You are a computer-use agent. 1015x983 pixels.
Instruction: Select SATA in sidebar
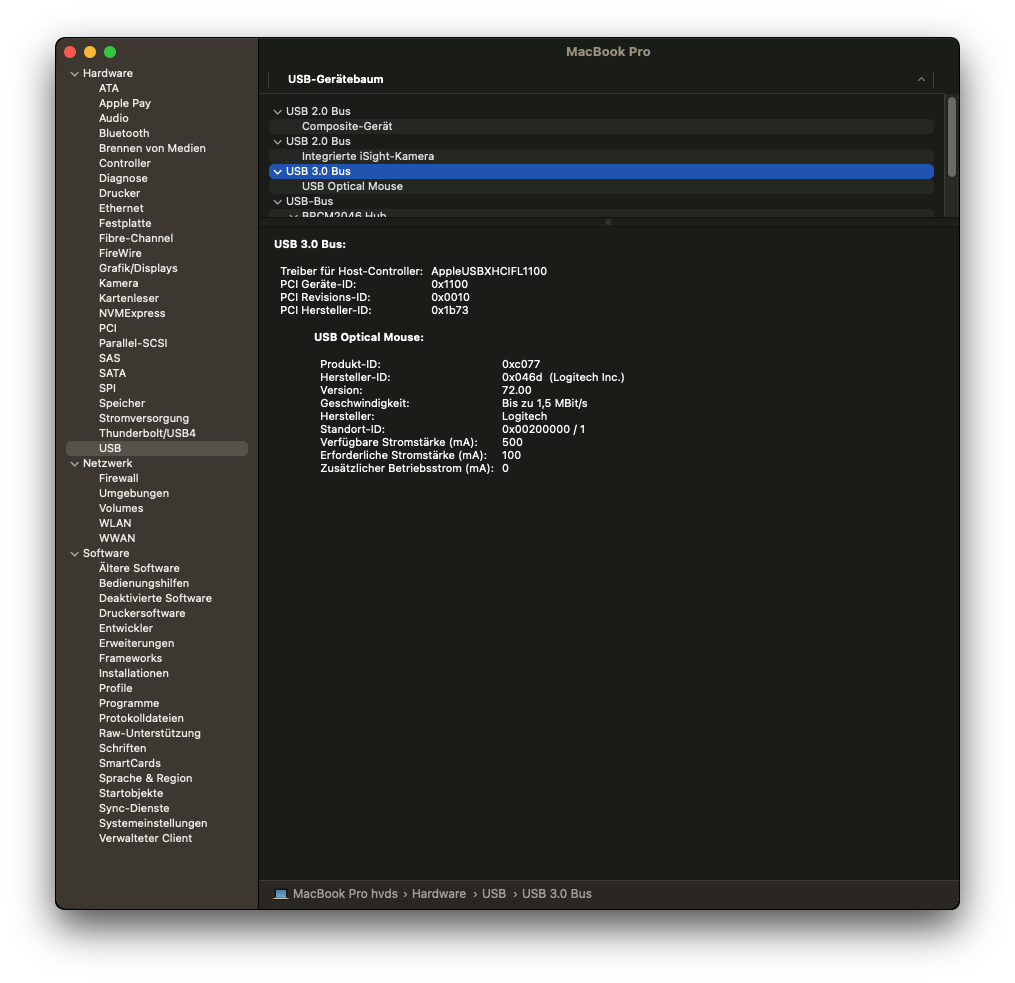[x=112, y=373]
